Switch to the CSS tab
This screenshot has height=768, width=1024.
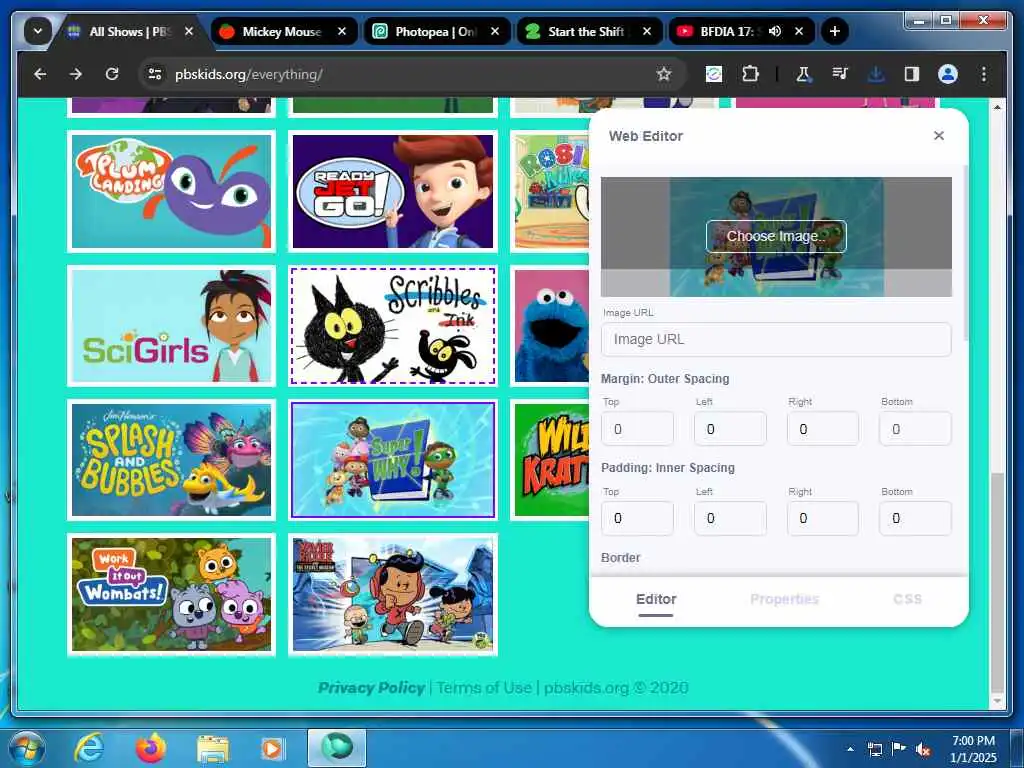[907, 600]
